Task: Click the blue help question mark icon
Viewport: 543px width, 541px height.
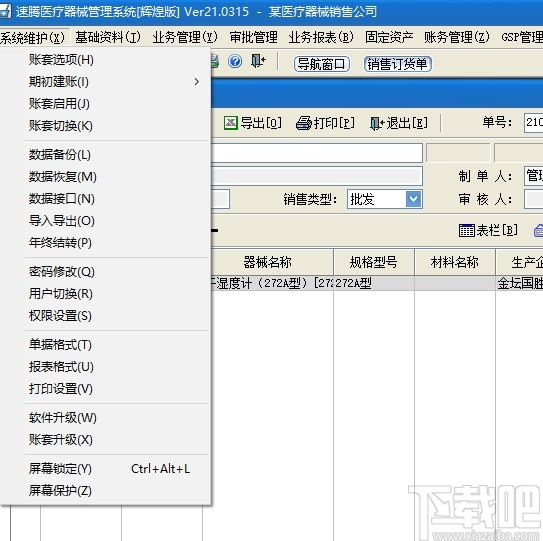Action: (235, 62)
